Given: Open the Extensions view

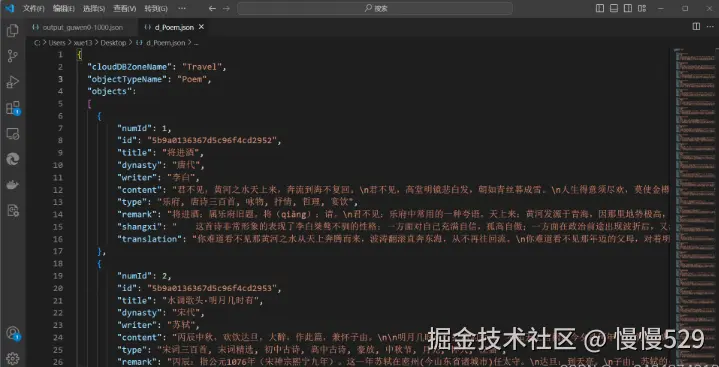Looking at the screenshot, I should 12,108.
